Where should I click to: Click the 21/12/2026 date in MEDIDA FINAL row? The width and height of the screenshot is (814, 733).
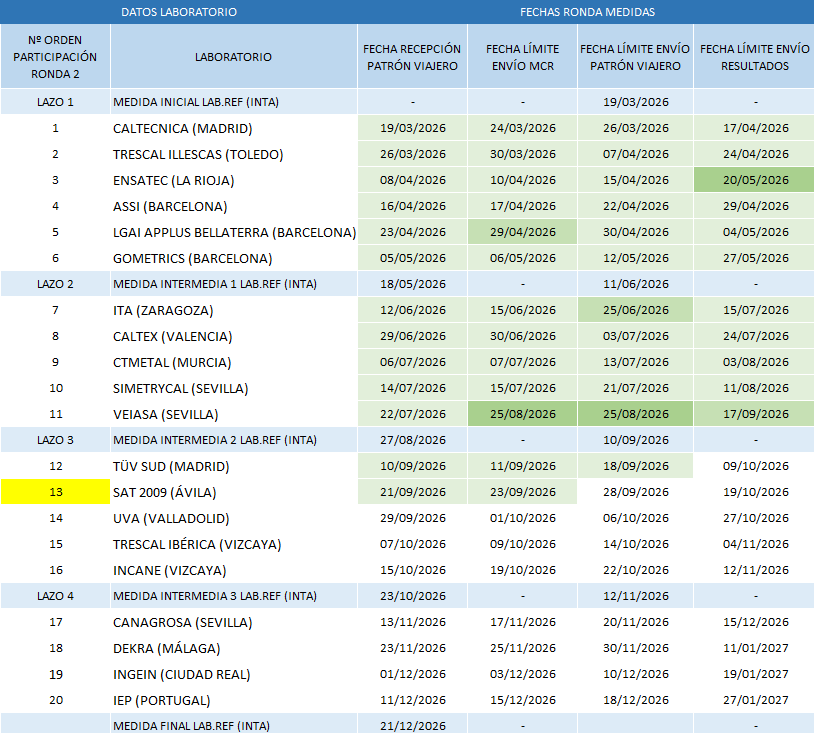[412, 725]
